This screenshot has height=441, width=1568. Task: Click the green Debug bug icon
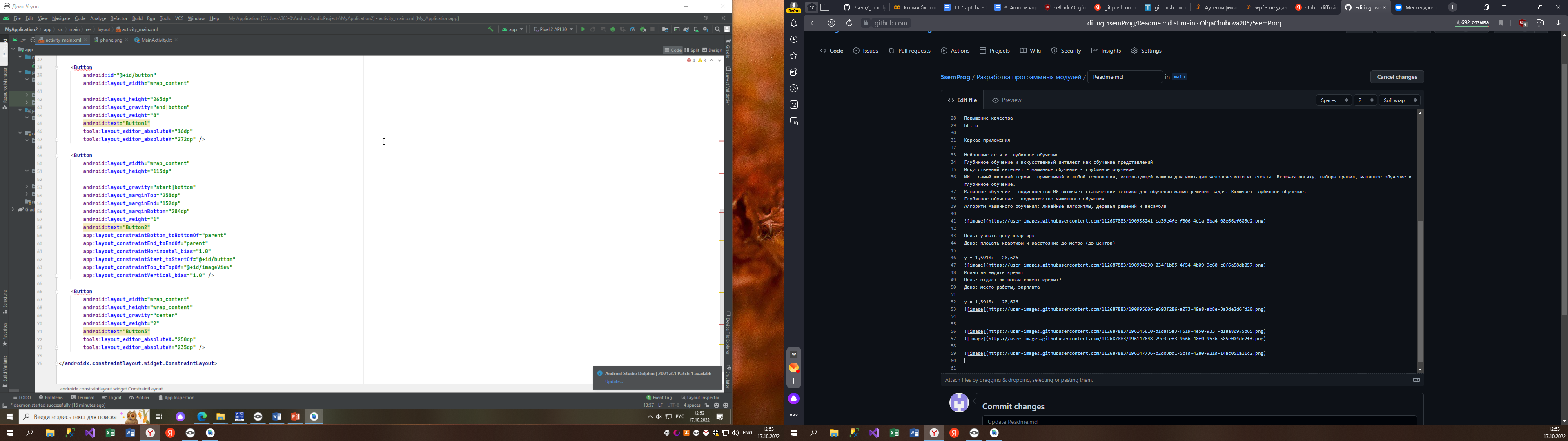tap(613, 29)
